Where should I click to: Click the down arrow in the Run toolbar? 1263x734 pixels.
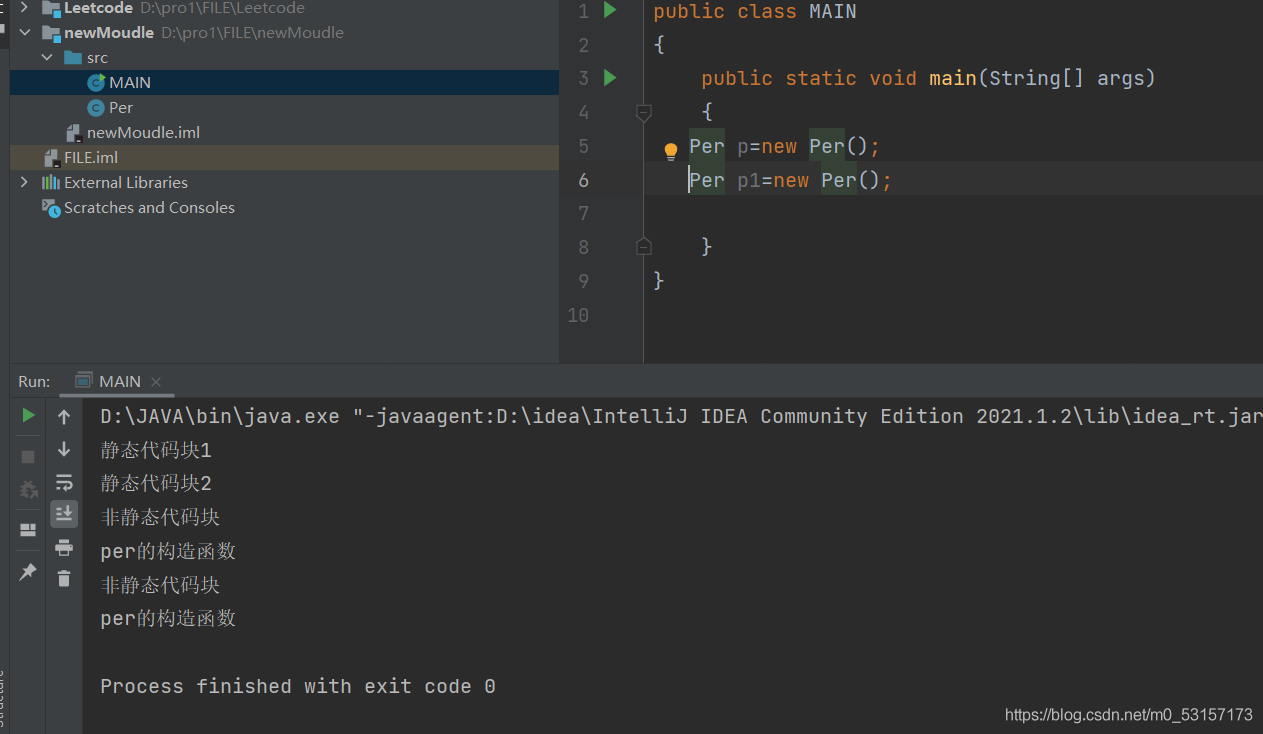click(64, 449)
